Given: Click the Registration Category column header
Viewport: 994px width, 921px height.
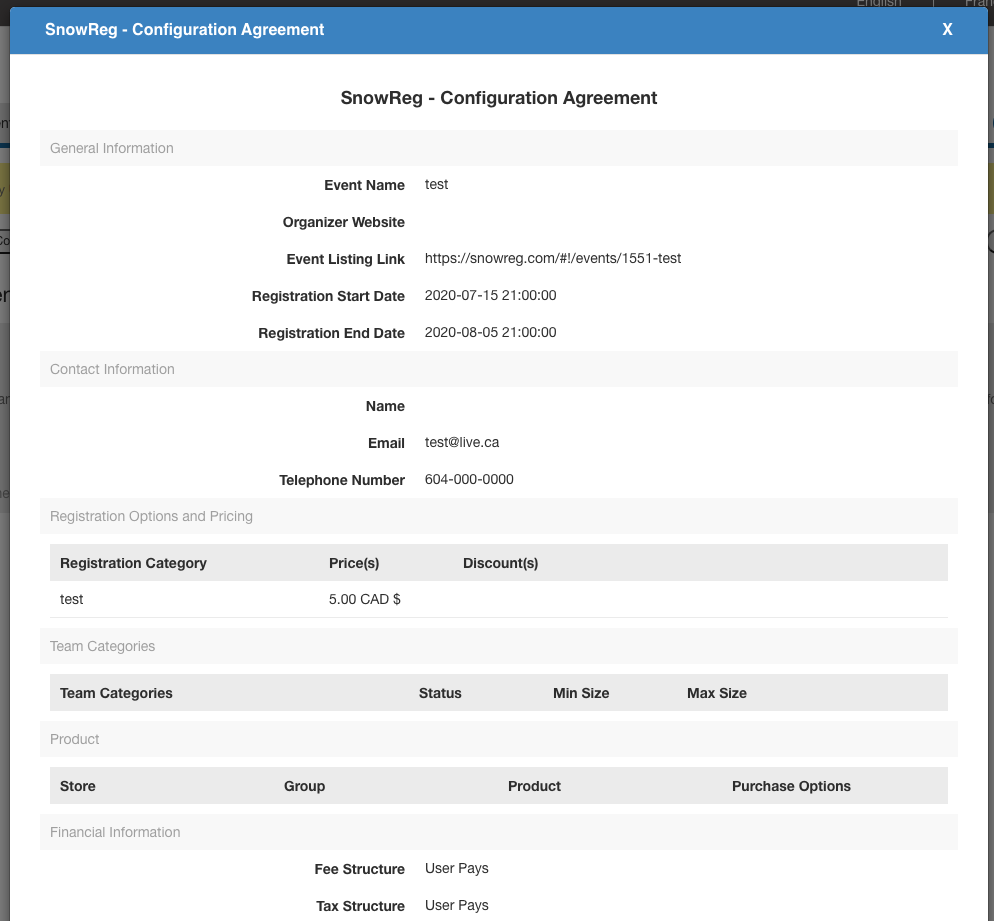Looking at the screenshot, I should [133, 563].
